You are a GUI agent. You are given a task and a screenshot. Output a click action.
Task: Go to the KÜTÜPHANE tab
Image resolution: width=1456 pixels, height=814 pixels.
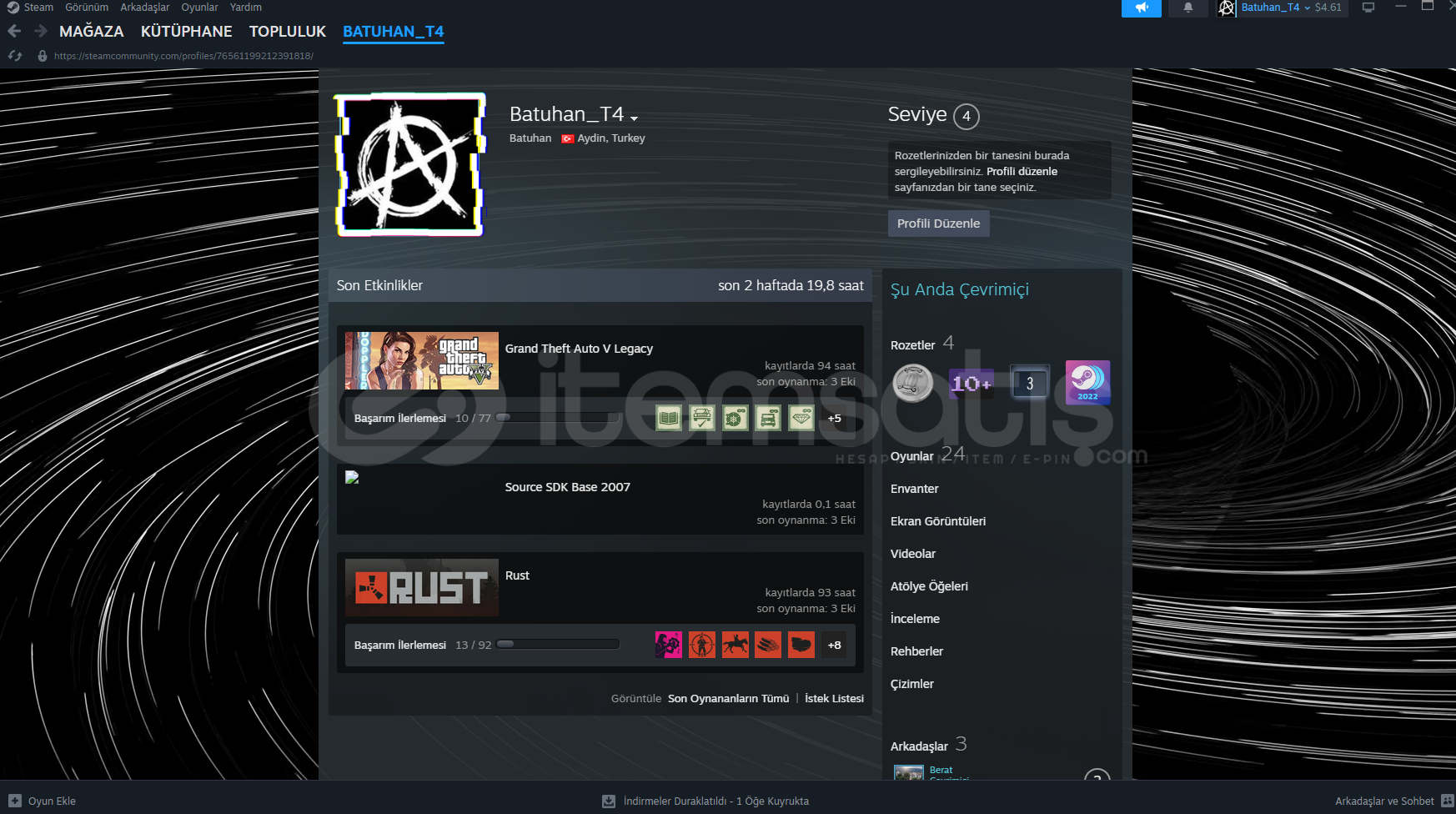[187, 32]
